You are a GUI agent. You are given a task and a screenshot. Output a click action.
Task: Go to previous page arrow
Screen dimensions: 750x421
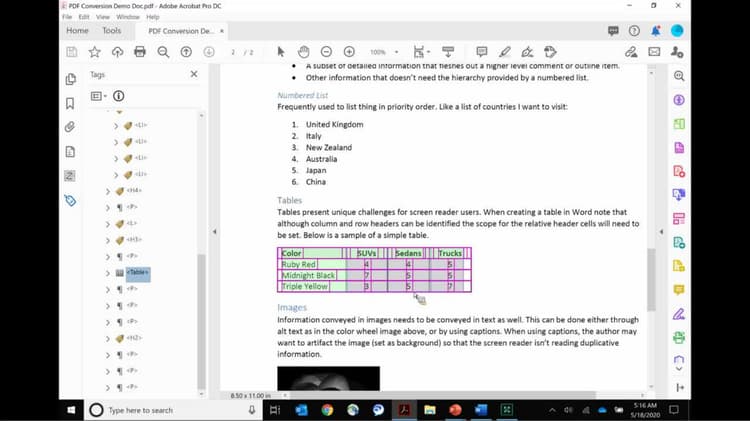[x=186, y=52]
